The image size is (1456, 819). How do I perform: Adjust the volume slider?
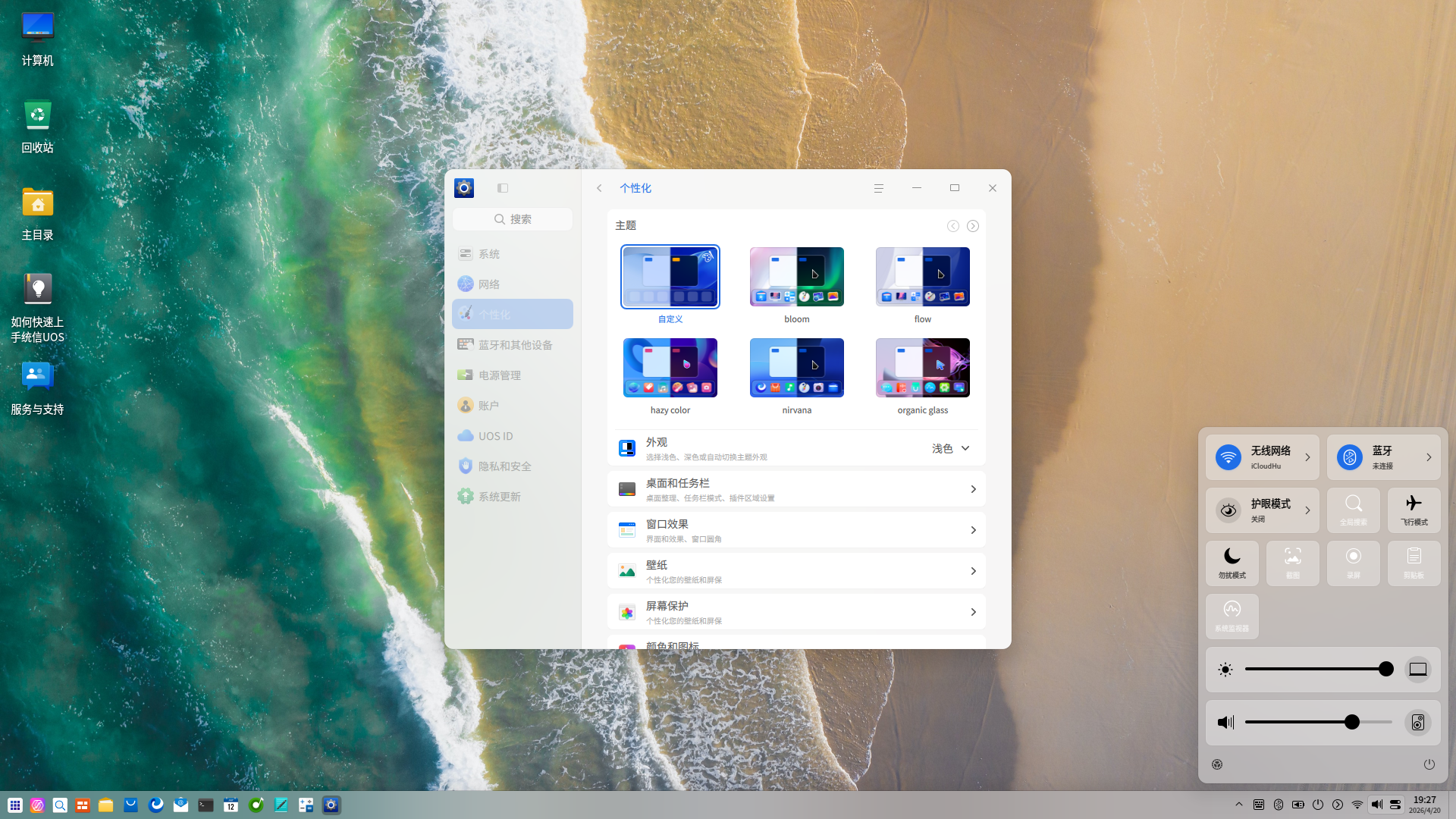pos(1319,722)
